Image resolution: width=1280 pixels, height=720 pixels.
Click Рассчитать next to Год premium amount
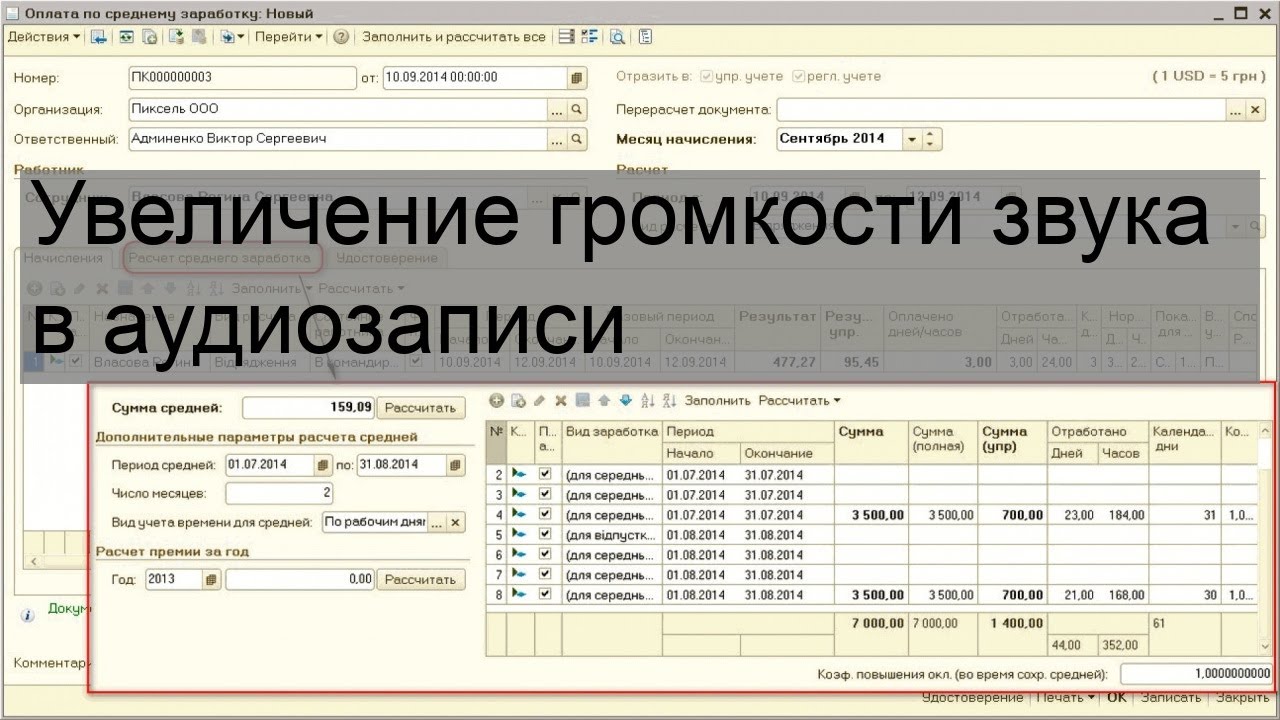[421, 580]
